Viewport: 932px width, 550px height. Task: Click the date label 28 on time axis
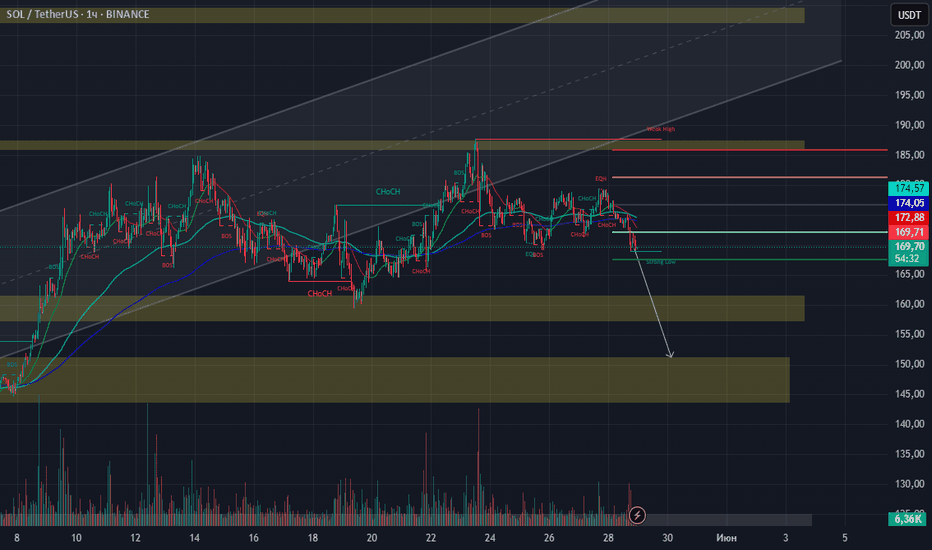608,538
